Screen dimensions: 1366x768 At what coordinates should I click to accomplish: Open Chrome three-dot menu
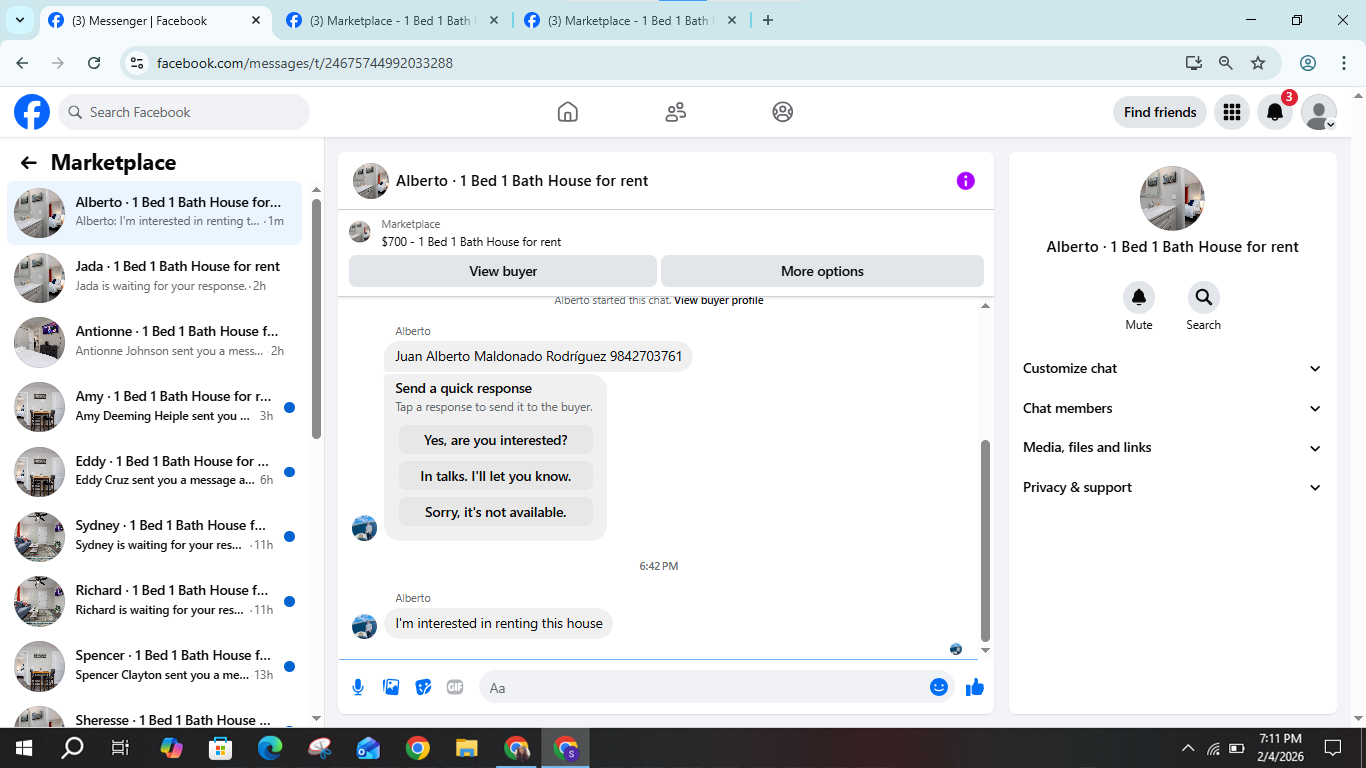point(1344,63)
